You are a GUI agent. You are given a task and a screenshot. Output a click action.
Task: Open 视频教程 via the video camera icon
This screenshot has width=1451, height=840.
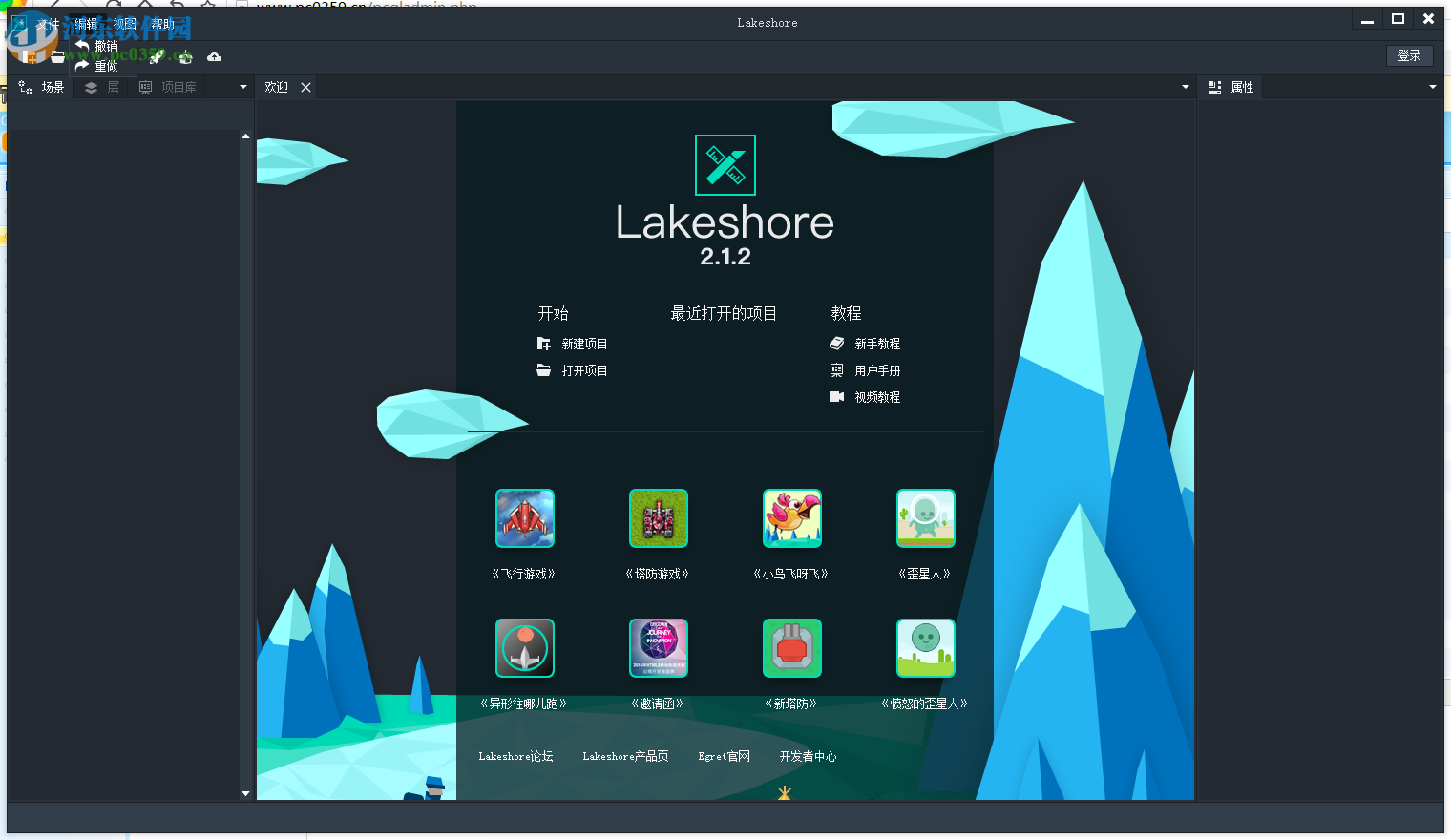(x=837, y=397)
